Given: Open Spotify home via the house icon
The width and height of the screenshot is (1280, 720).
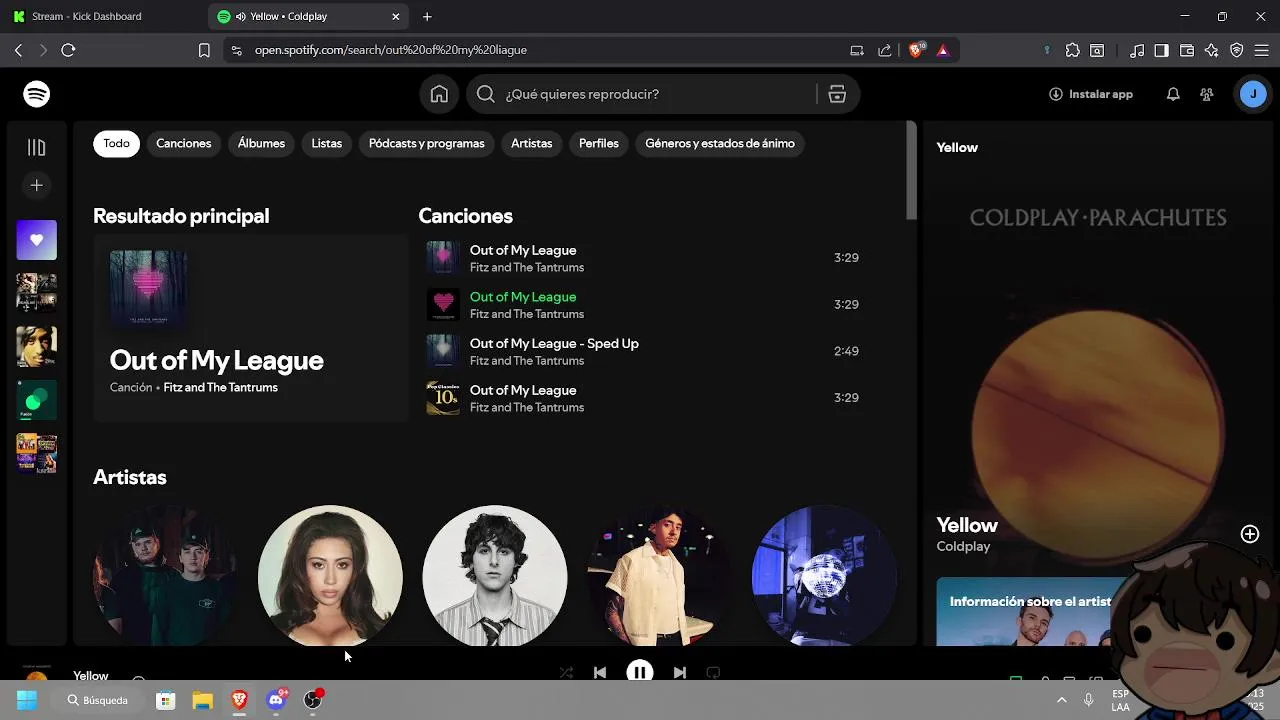Looking at the screenshot, I should point(439,94).
